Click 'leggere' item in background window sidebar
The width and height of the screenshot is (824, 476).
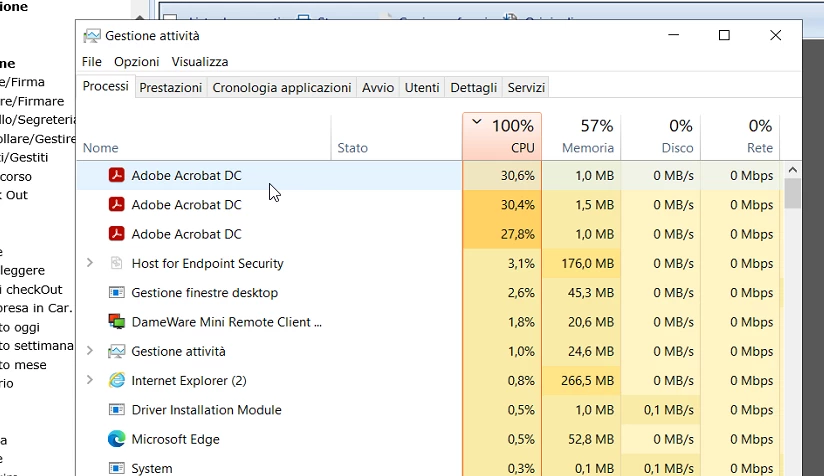[23, 271]
